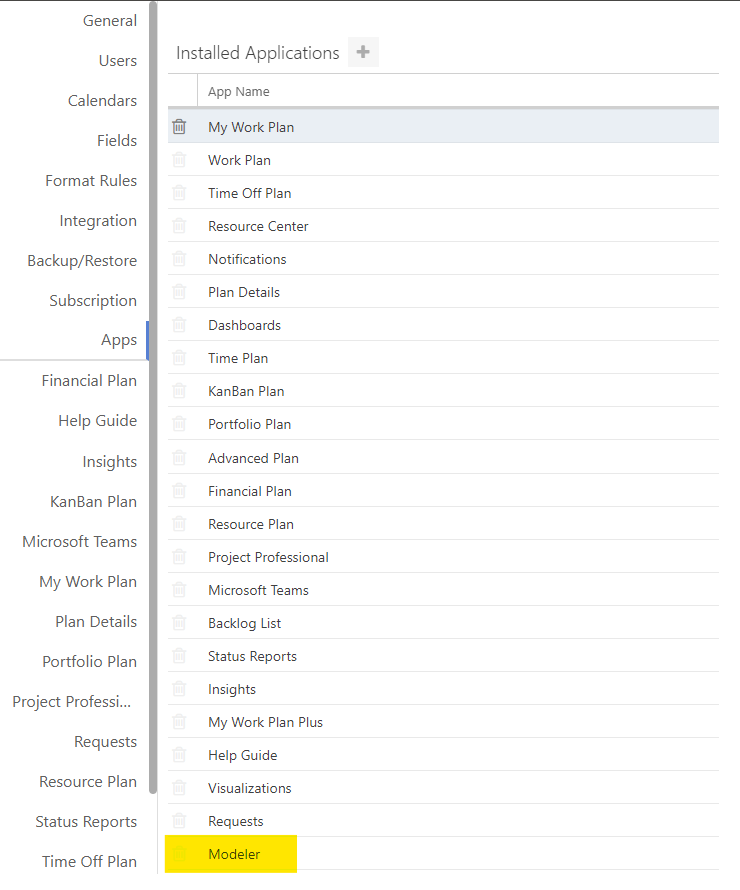Image resolution: width=740 pixels, height=890 pixels.
Task: Open Portfolio Plan in the sidebar
Action: (89, 661)
